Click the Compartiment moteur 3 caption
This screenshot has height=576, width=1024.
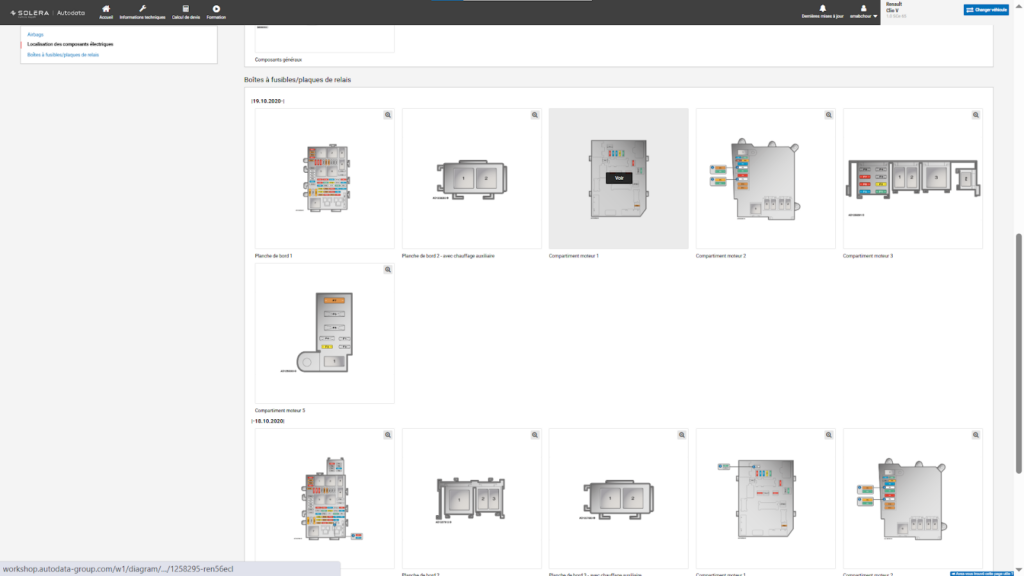point(867,256)
